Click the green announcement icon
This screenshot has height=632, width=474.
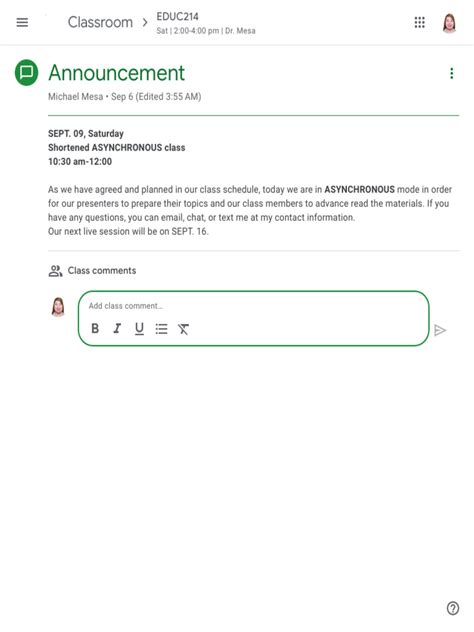click(x=27, y=73)
